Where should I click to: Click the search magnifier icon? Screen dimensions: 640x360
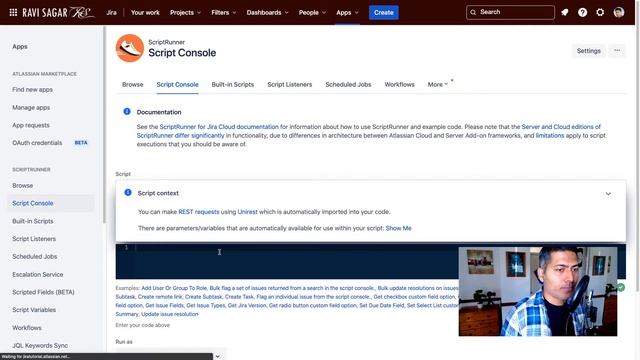coord(473,12)
